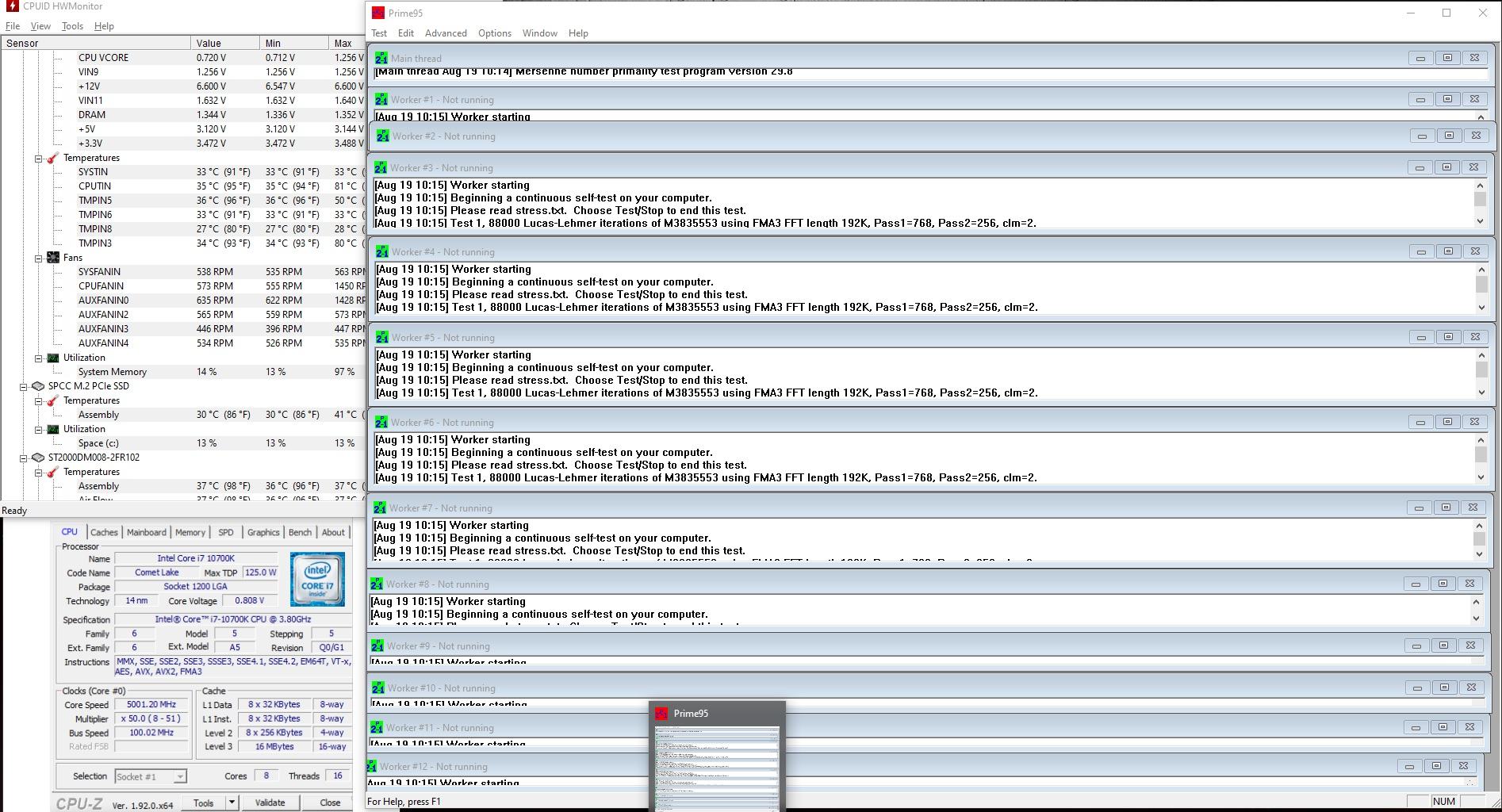Open the HWMonitor View menu
Image resolution: width=1502 pixels, height=812 pixels.
click(40, 26)
